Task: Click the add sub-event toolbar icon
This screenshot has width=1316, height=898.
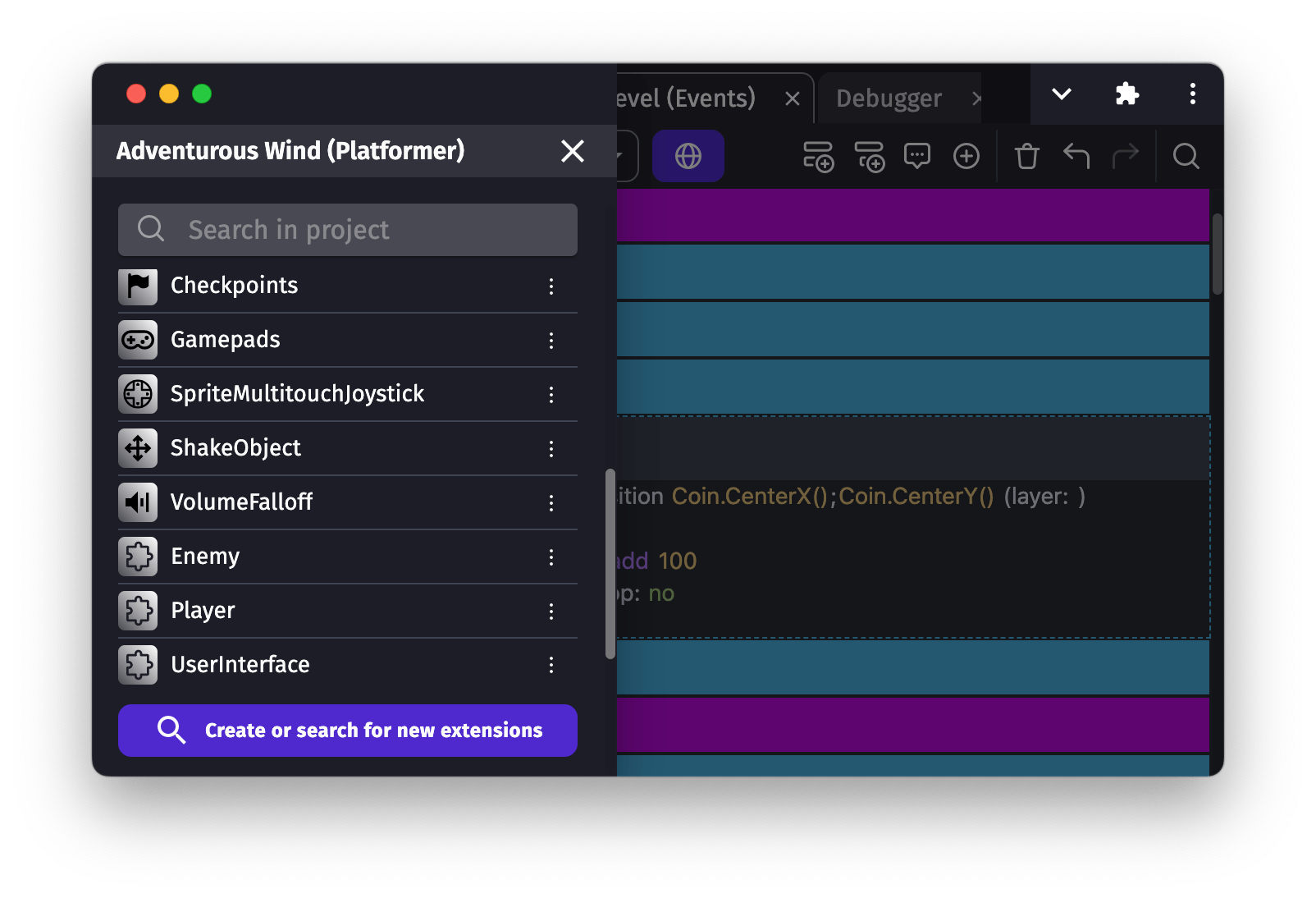Action: (869, 156)
